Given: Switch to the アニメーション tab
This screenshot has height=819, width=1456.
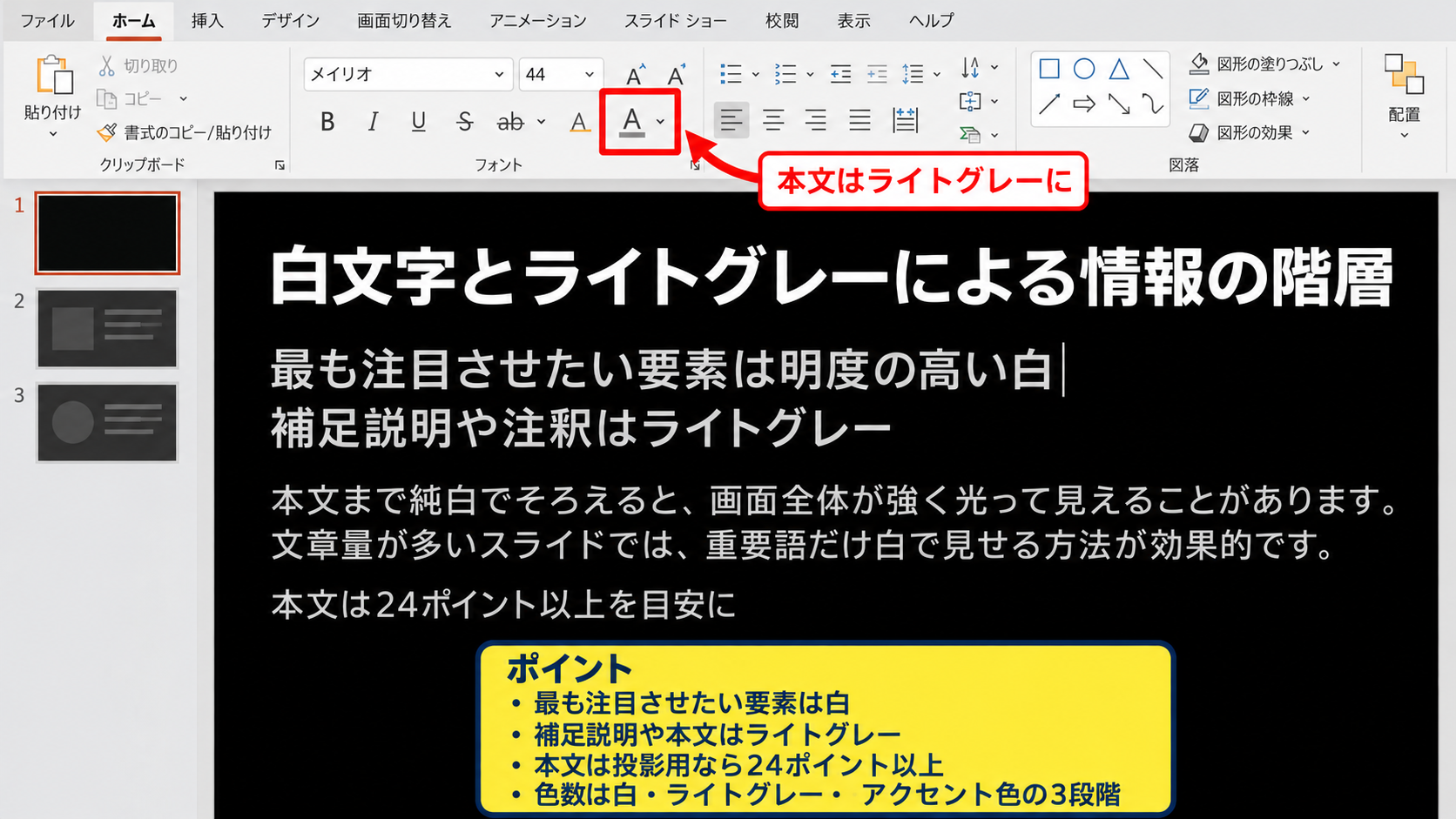Looking at the screenshot, I should [x=538, y=21].
